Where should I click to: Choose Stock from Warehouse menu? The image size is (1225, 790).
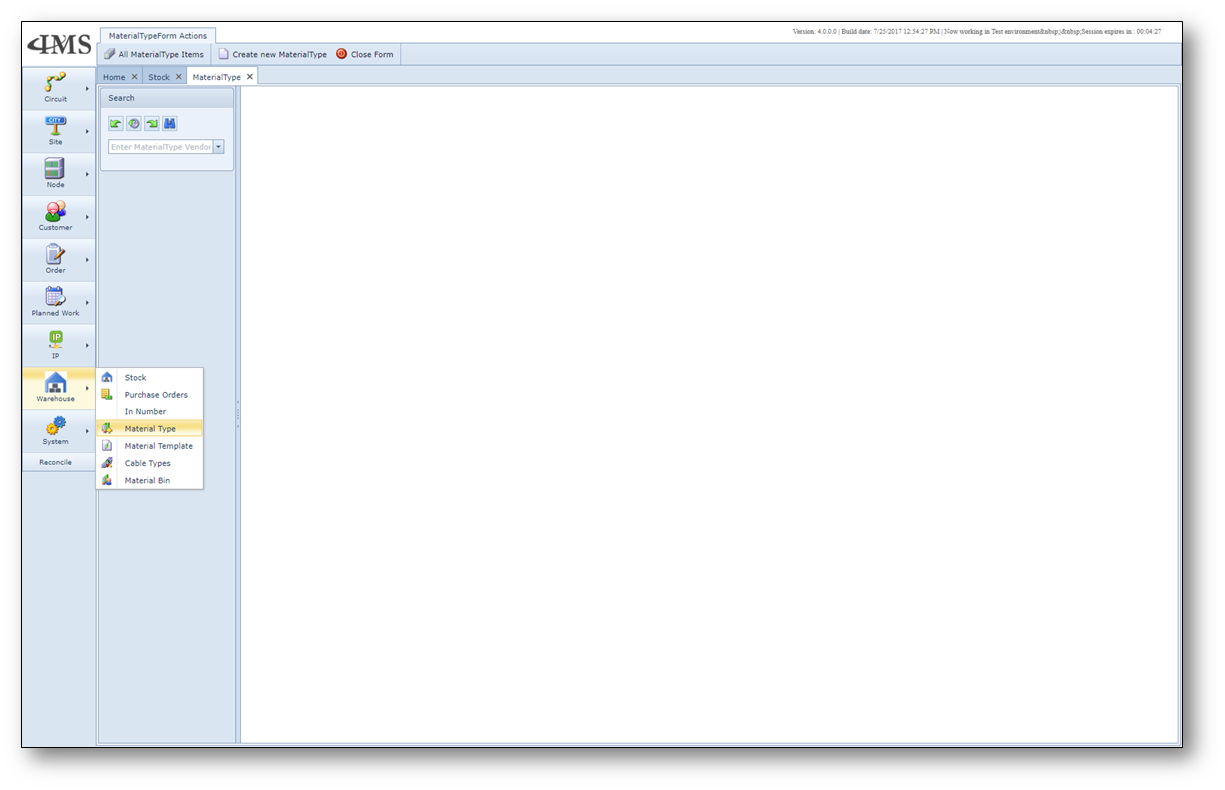pos(150,377)
